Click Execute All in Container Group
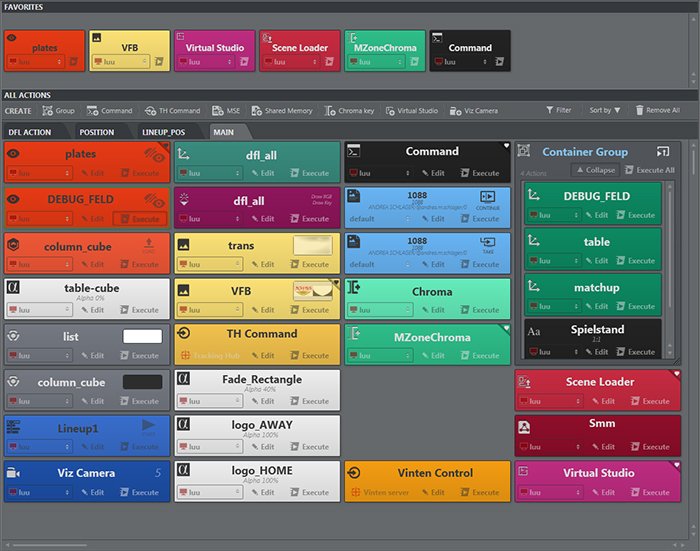This screenshot has width=700, height=551. [x=649, y=170]
